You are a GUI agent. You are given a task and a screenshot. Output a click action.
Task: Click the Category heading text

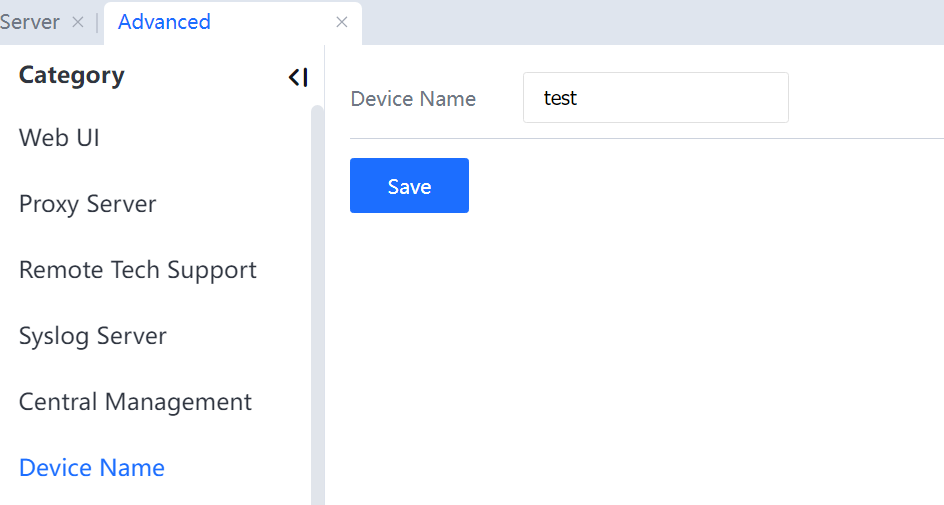(x=72, y=76)
